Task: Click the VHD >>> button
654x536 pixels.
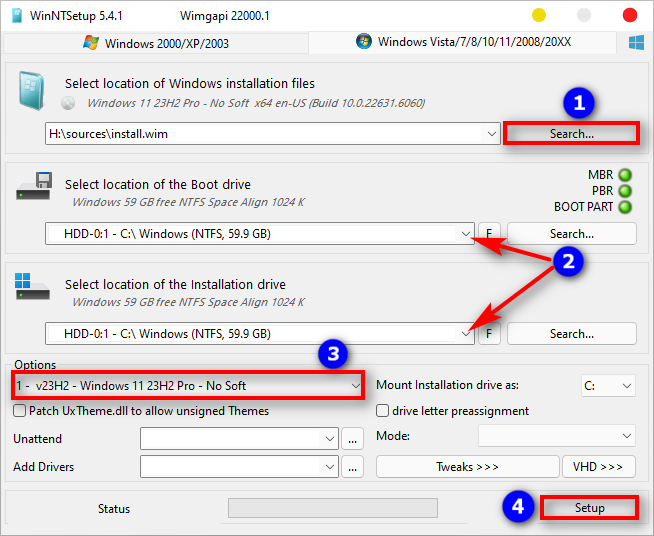Action: pos(599,467)
